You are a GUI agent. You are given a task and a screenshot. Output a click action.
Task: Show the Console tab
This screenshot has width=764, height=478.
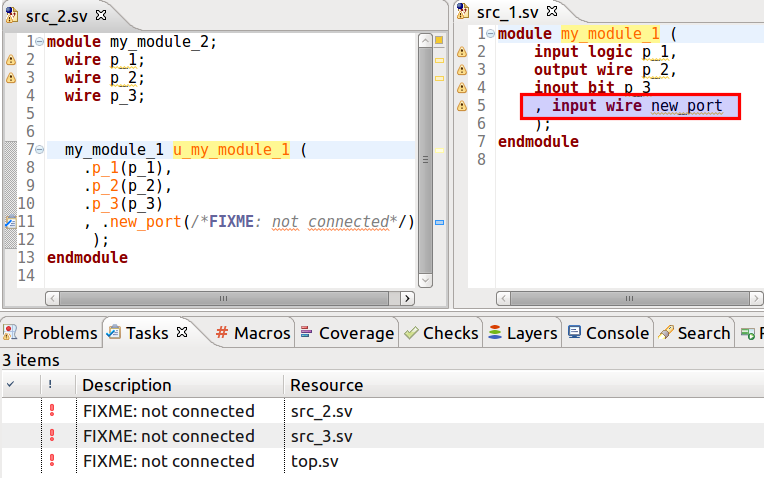point(609,333)
